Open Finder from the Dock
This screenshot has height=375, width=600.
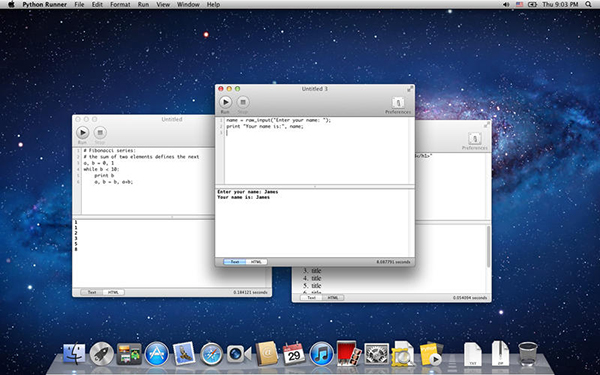[x=74, y=353]
